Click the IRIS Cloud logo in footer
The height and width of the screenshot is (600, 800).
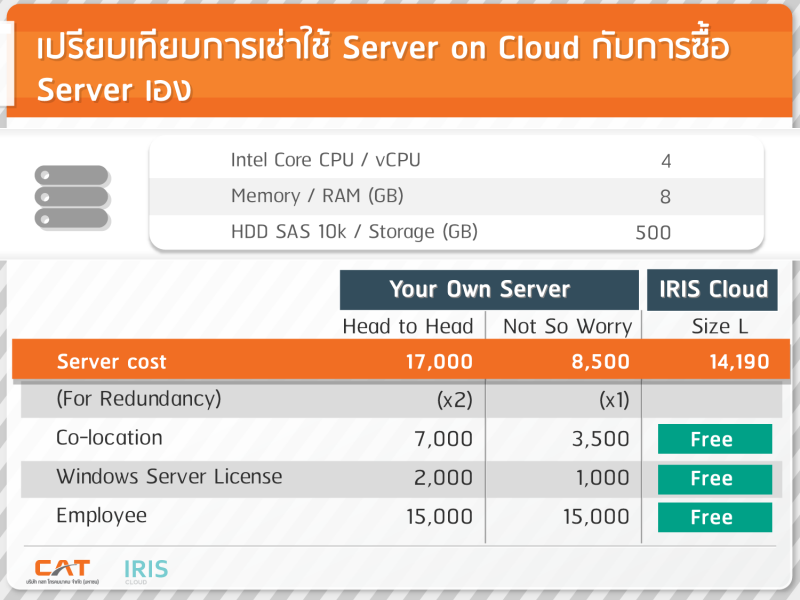(x=146, y=571)
